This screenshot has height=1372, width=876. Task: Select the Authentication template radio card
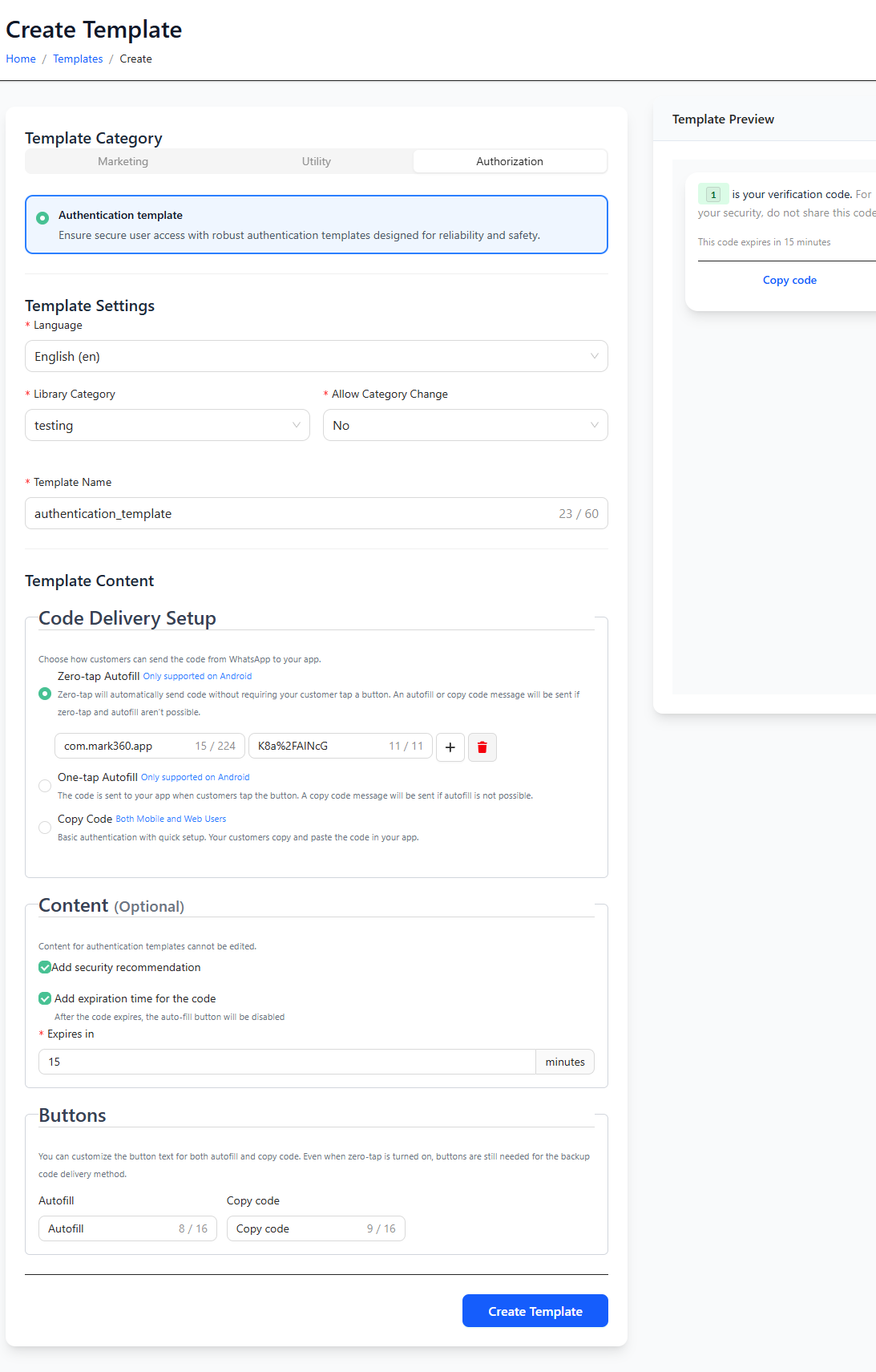point(42,218)
